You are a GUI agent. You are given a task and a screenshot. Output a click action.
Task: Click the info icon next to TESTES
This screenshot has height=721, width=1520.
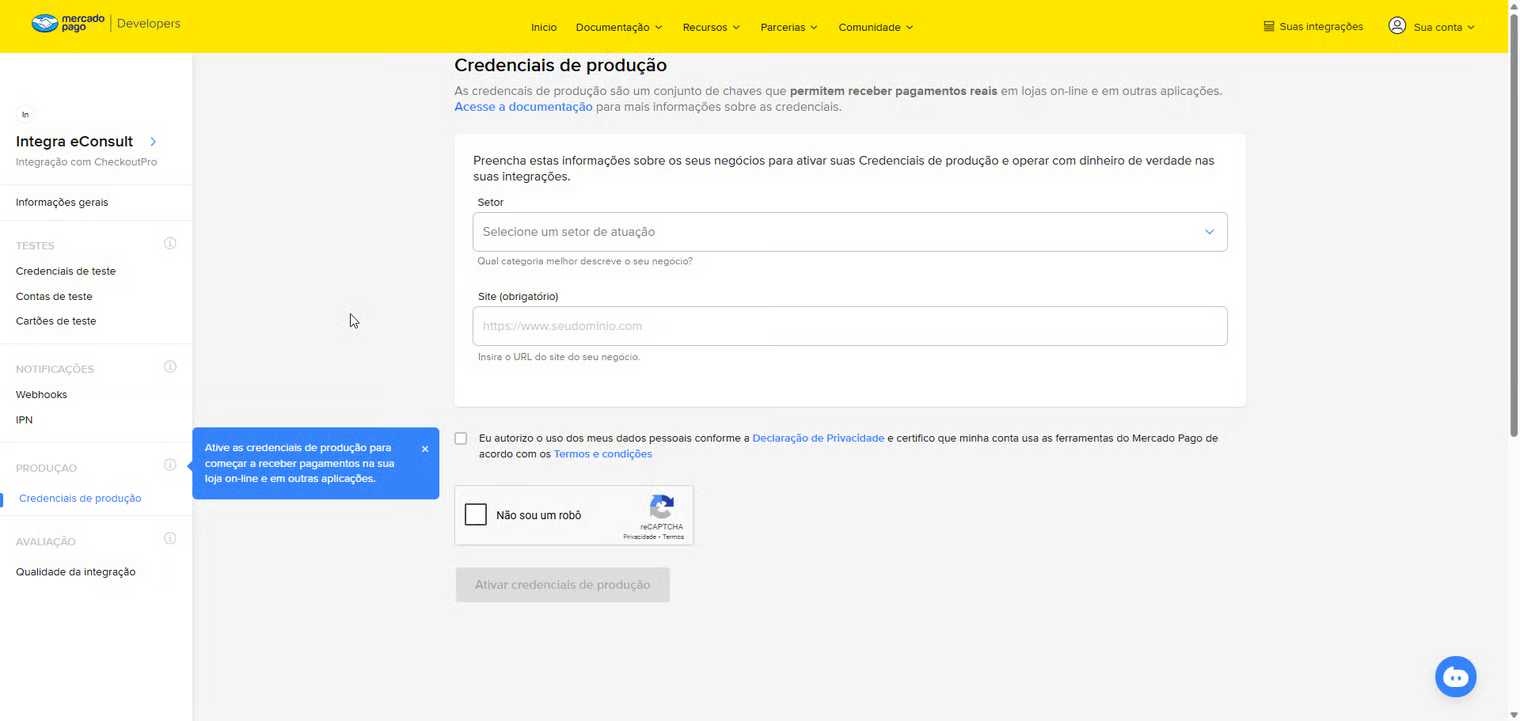pyautogui.click(x=170, y=243)
